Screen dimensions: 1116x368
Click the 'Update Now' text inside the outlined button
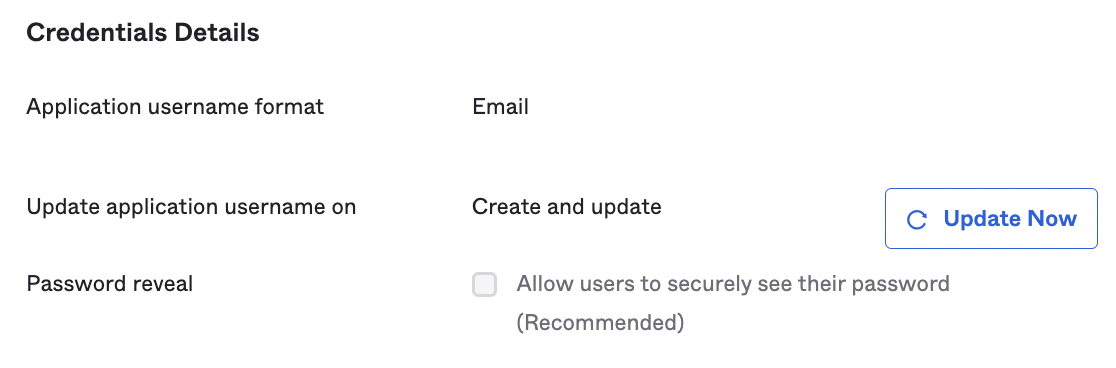pyautogui.click(x=1010, y=219)
